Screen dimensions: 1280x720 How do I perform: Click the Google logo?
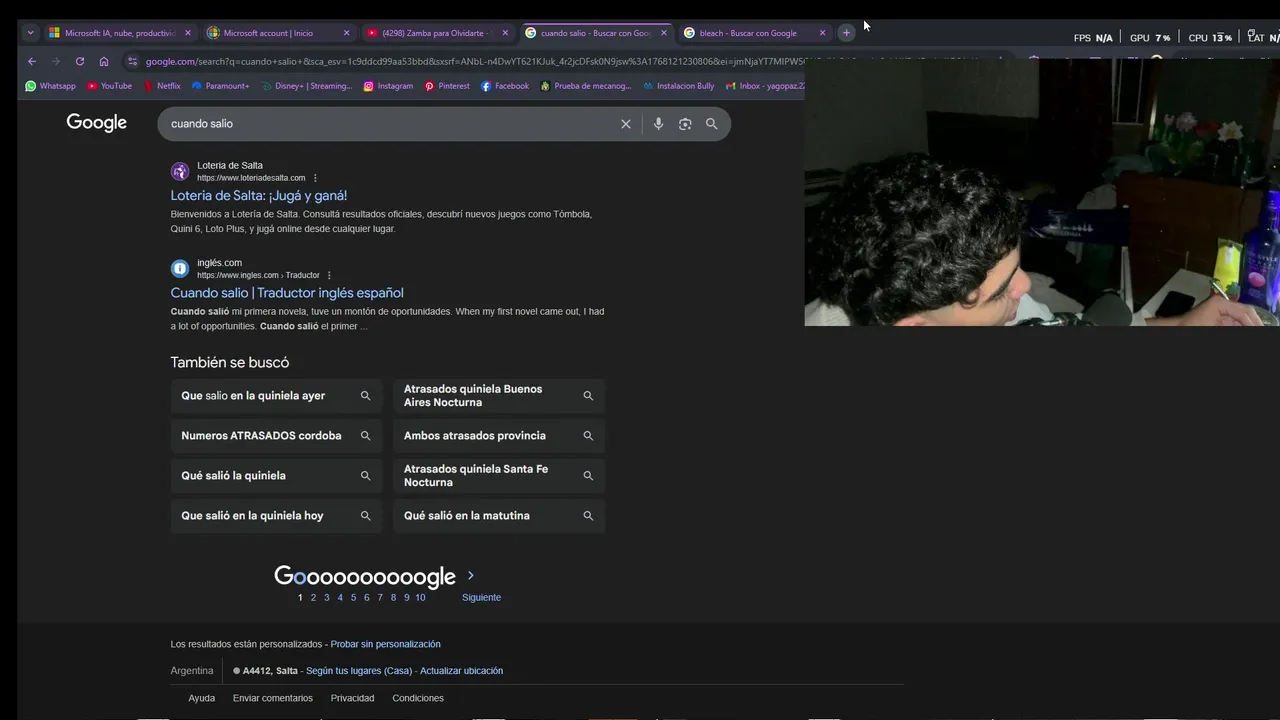97,123
